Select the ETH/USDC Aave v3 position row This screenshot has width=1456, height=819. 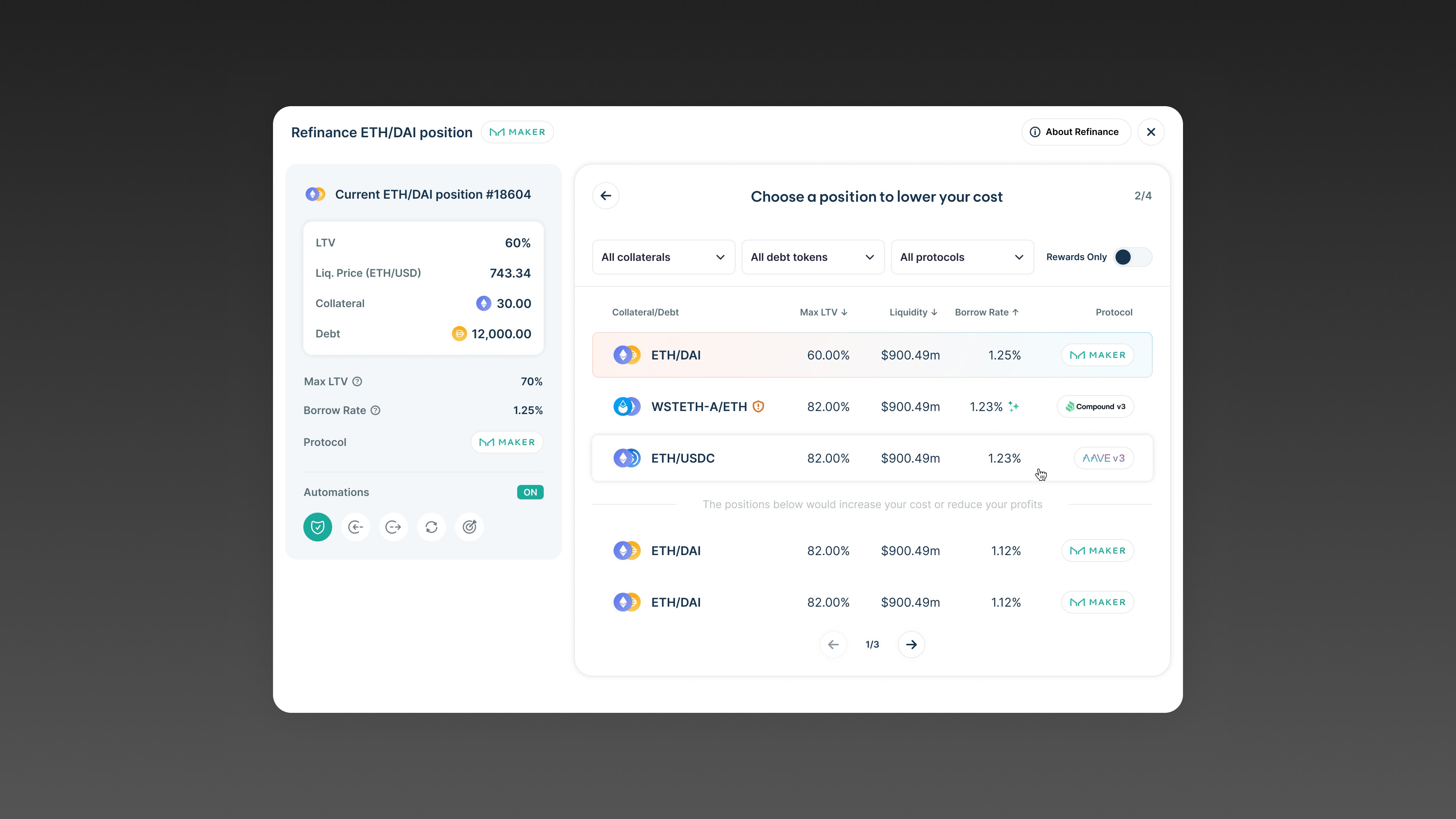pyautogui.click(x=872, y=458)
